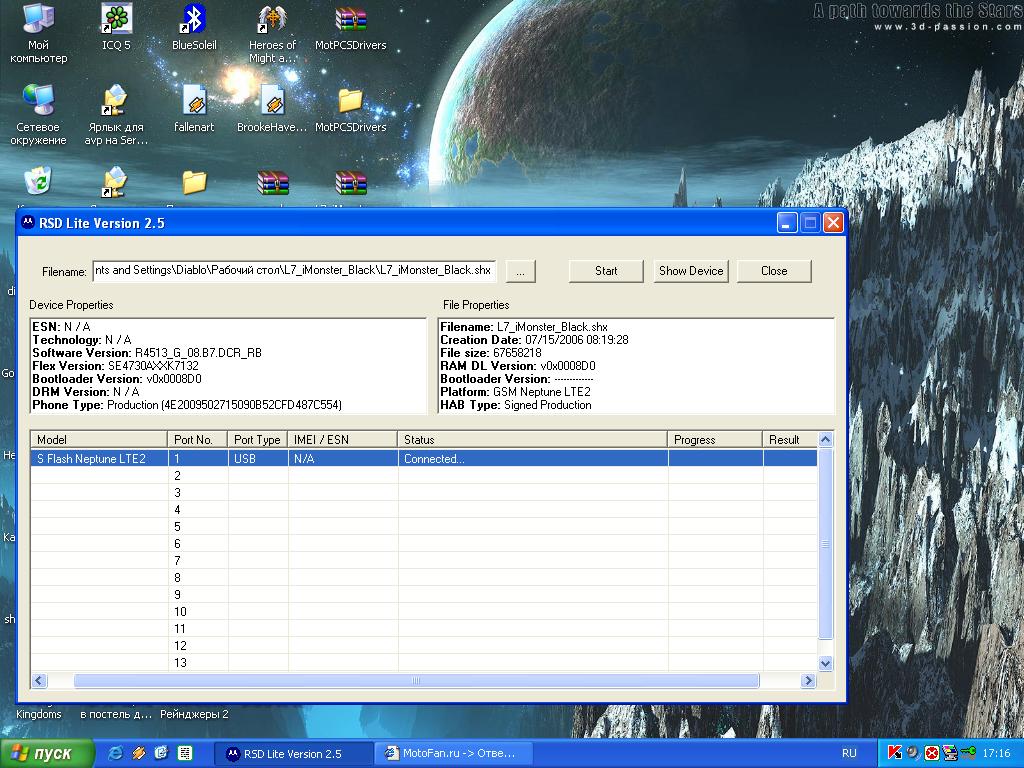Select the Recycle Bin desktop icon
The width and height of the screenshot is (1024, 768).
[39, 181]
